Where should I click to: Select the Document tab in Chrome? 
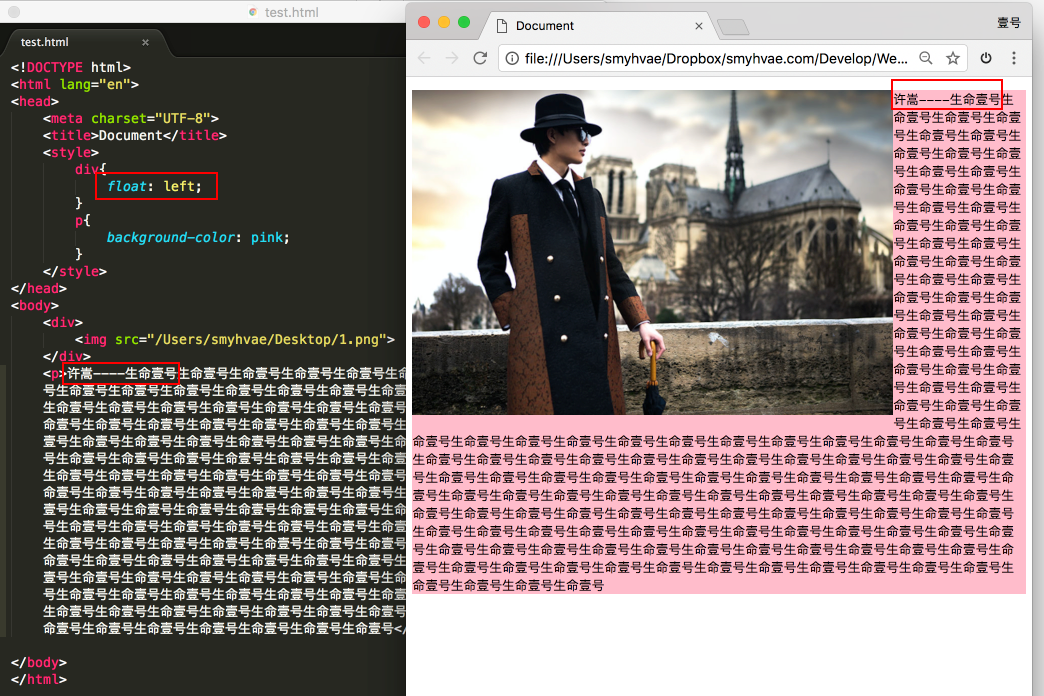coord(598,26)
